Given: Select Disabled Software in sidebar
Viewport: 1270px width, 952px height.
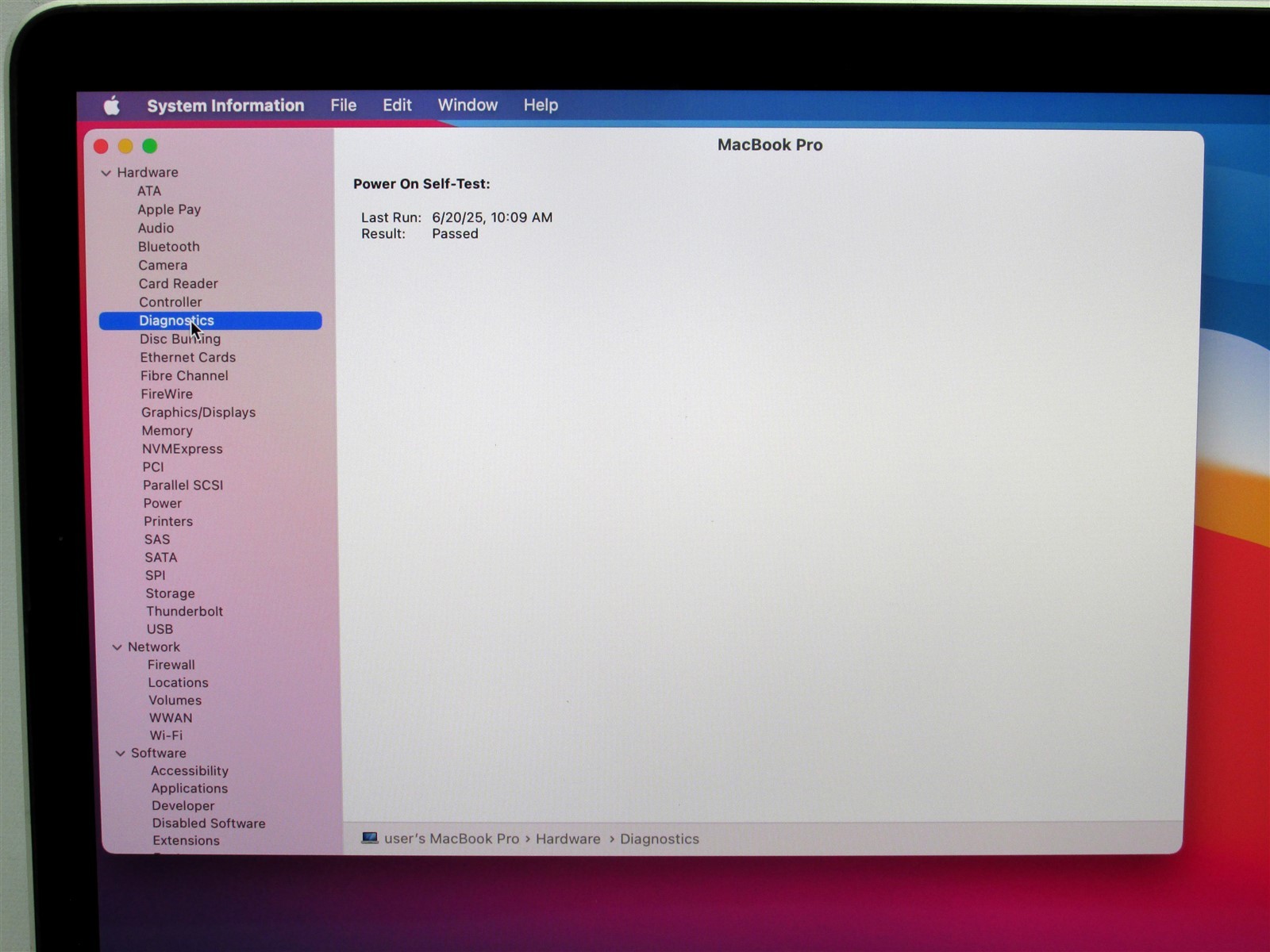Looking at the screenshot, I should (209, 823).
